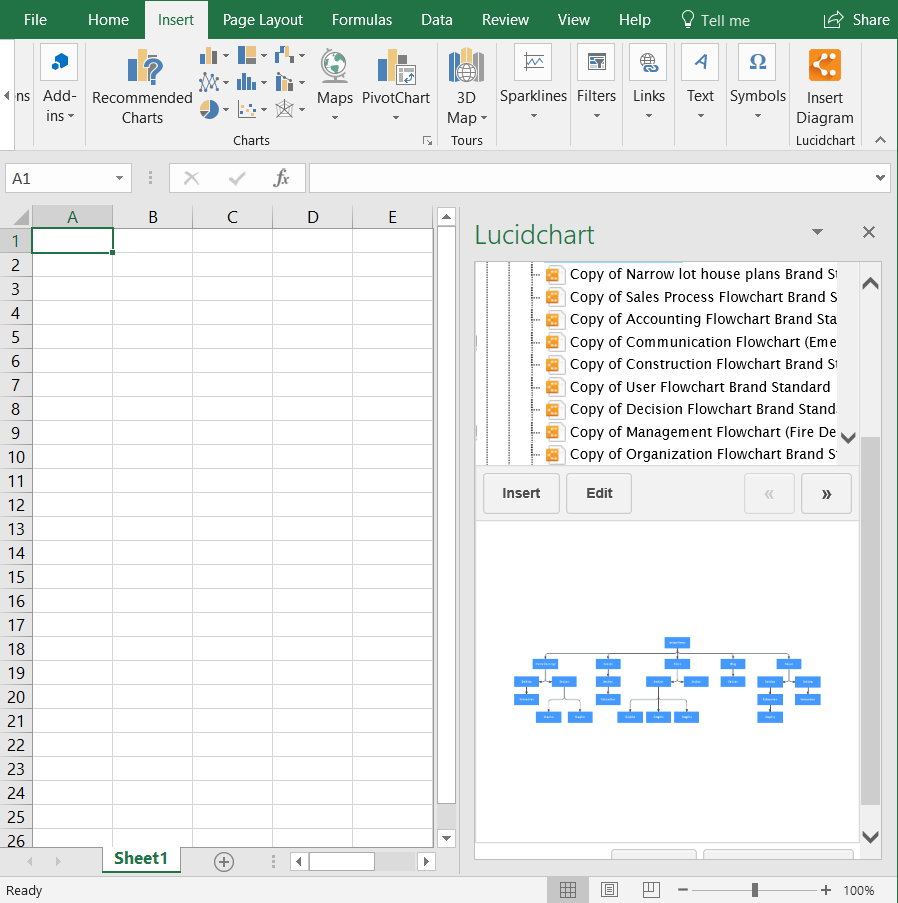Click the Edit button in Lucidchart pane
This screenshot has height=903, width=898.
point(599,494)
